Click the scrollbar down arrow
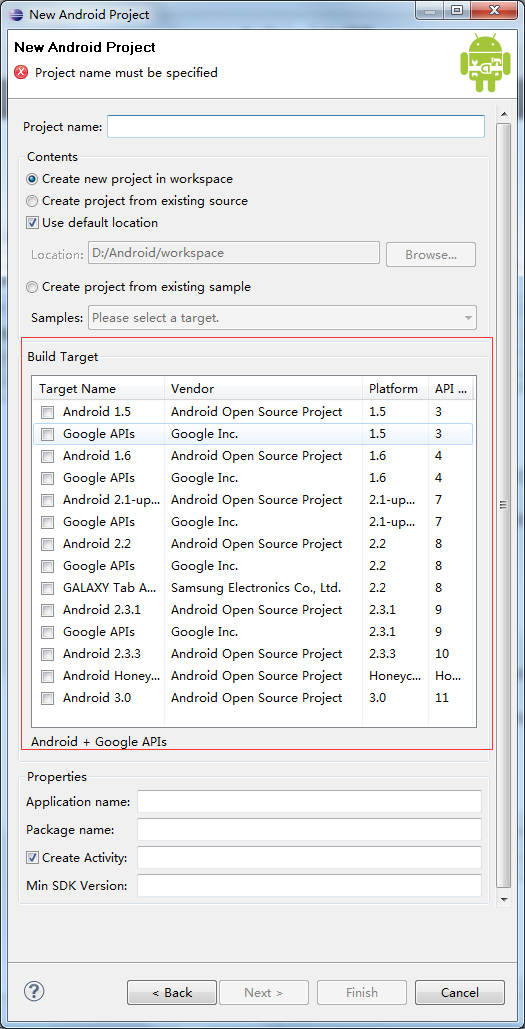The image size is (525, 1029). [503, 899]
